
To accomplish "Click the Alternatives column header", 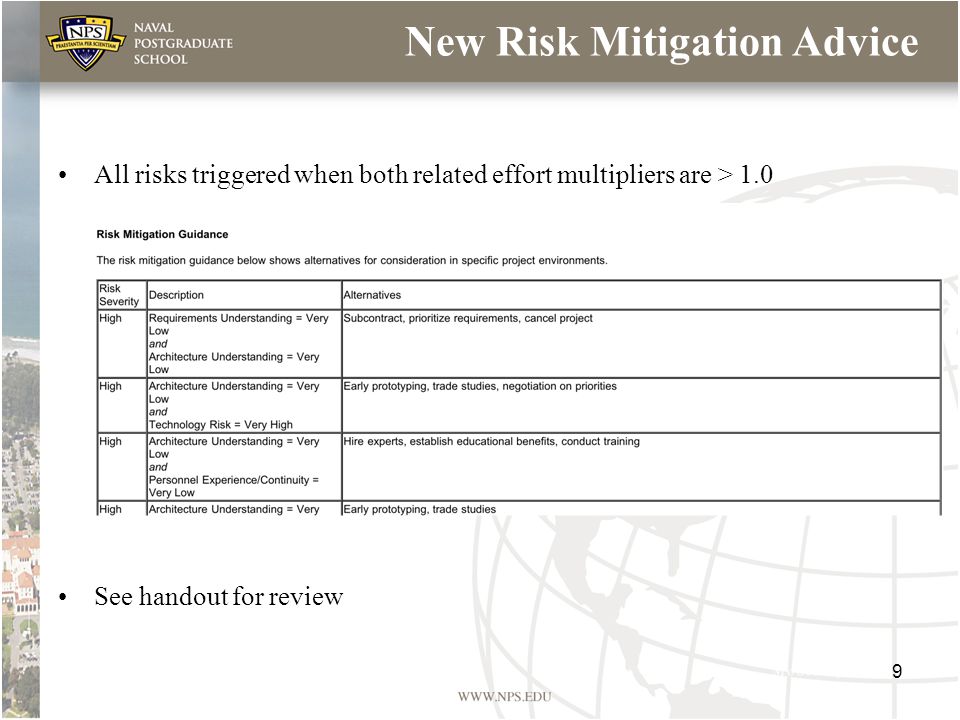I will point(641,295).
